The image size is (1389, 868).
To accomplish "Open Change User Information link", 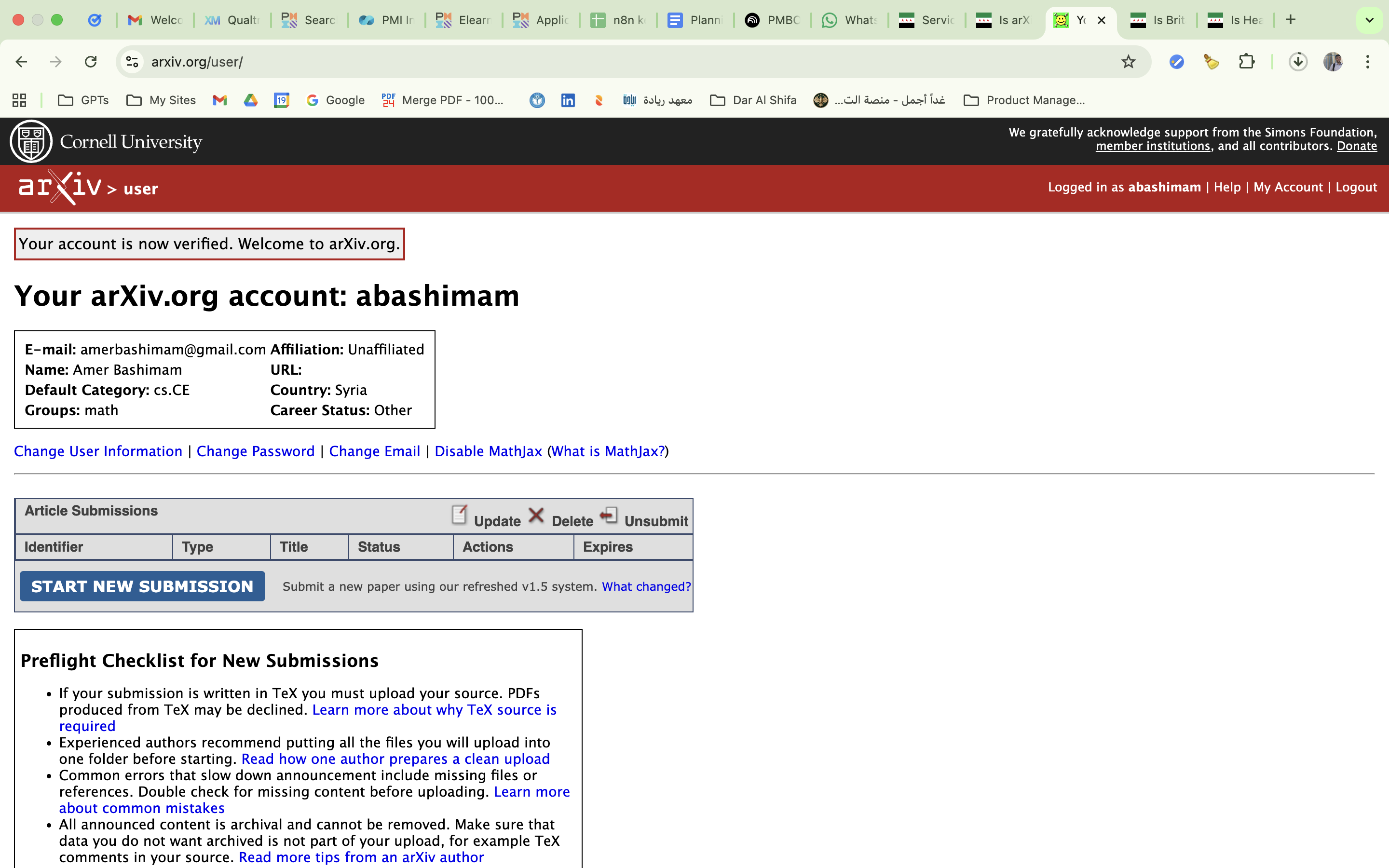I will pos(98,451).
